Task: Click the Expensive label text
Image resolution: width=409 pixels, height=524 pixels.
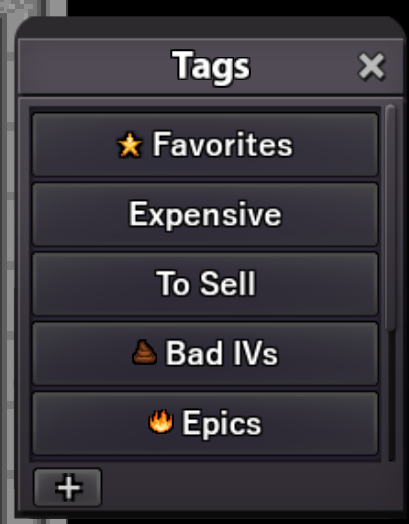Action: pyautogui.click(x=205, y=216)
